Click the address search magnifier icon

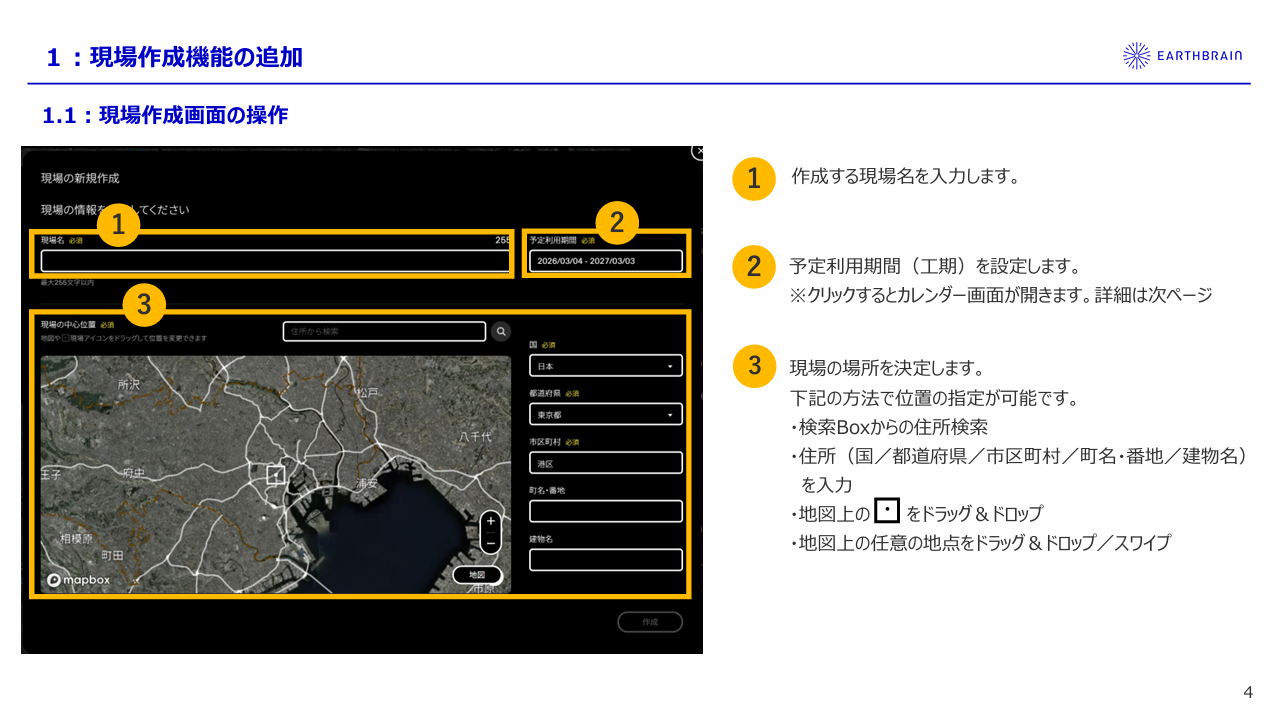click(x=501, y=331)
